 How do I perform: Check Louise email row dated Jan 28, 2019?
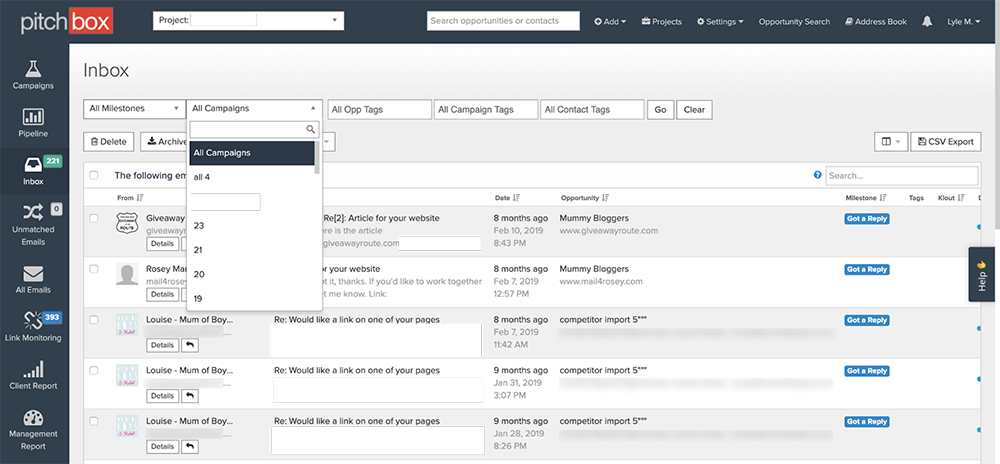pyautogui.click(x=94, y=421)
